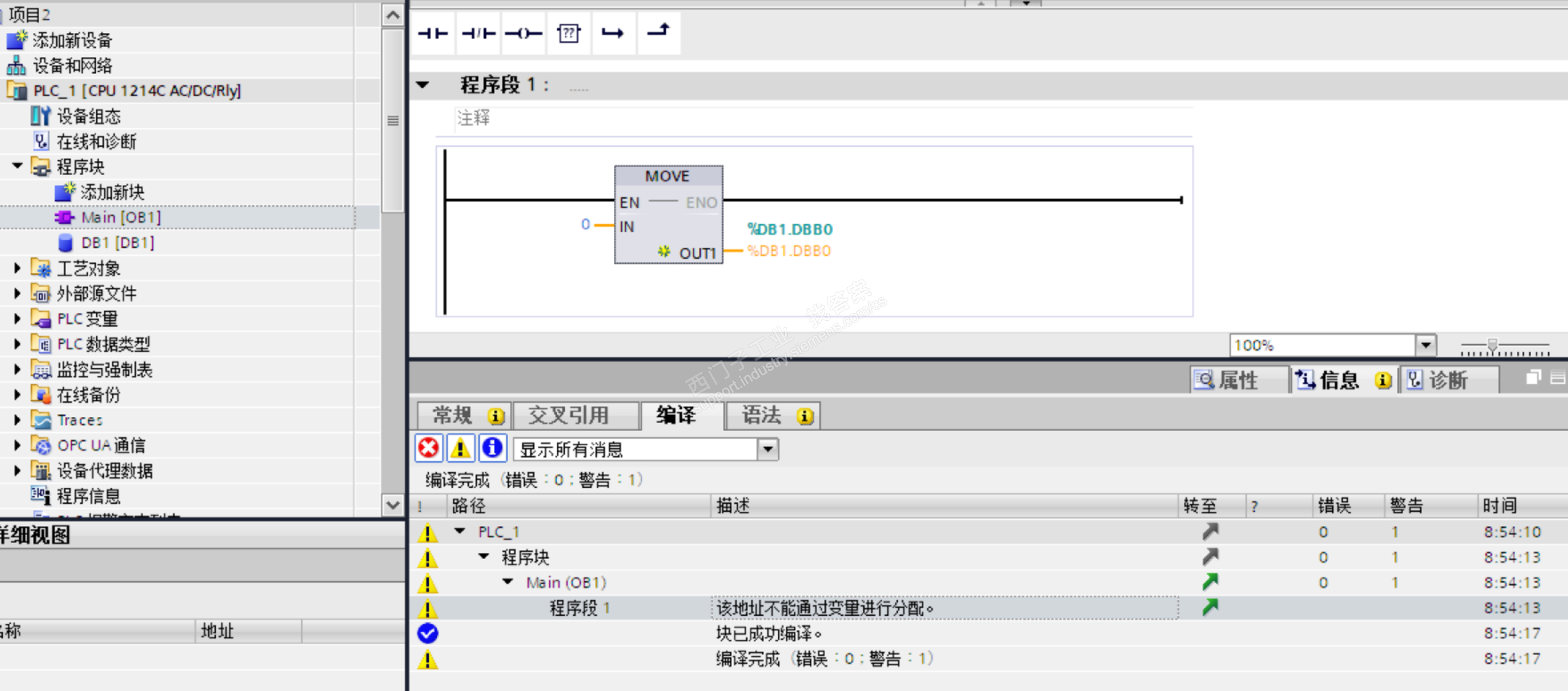
Task: Insert an output coil instruction
Action: tap(523, 34)
